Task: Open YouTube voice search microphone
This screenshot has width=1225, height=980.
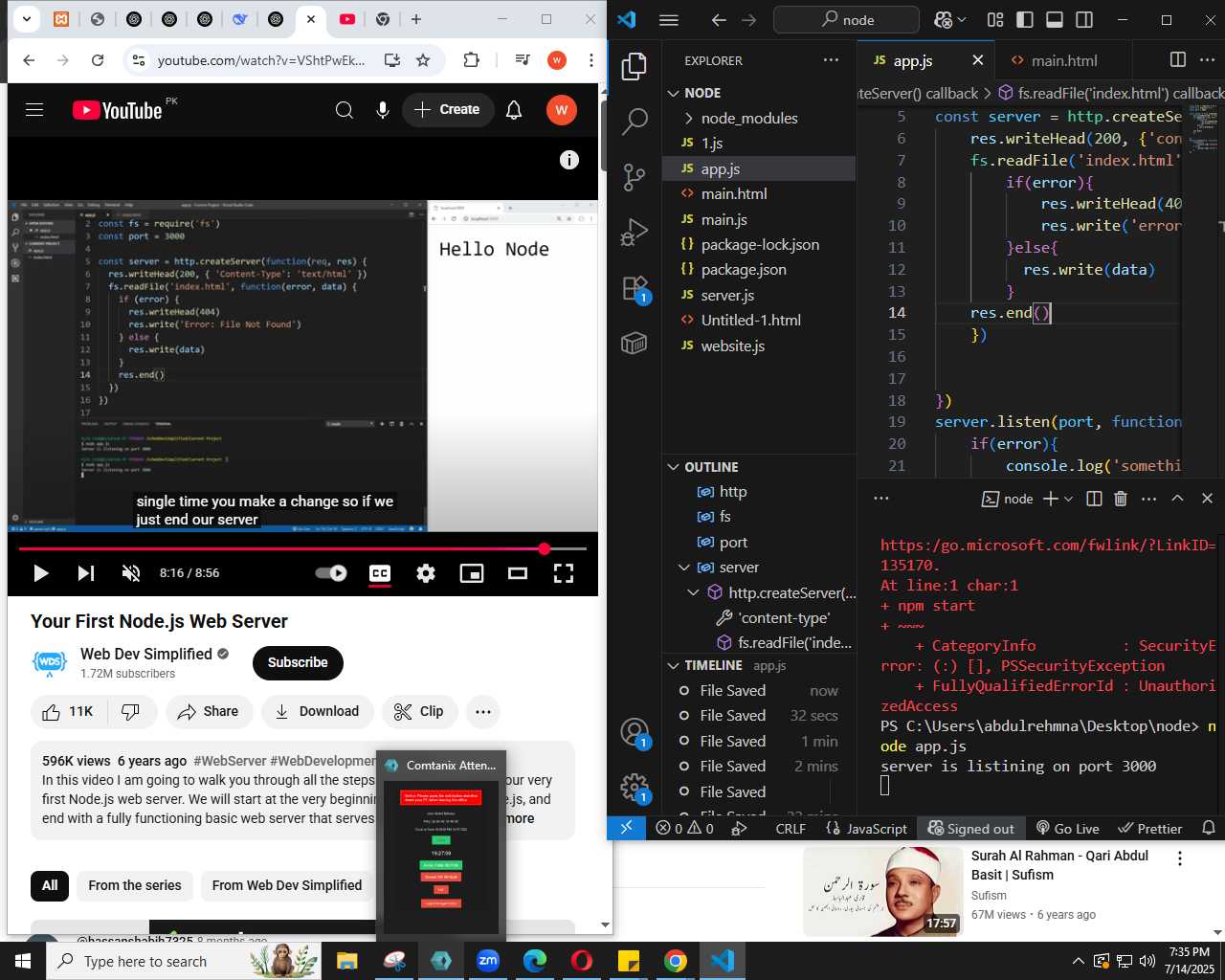Action: [x=383, y=110]
